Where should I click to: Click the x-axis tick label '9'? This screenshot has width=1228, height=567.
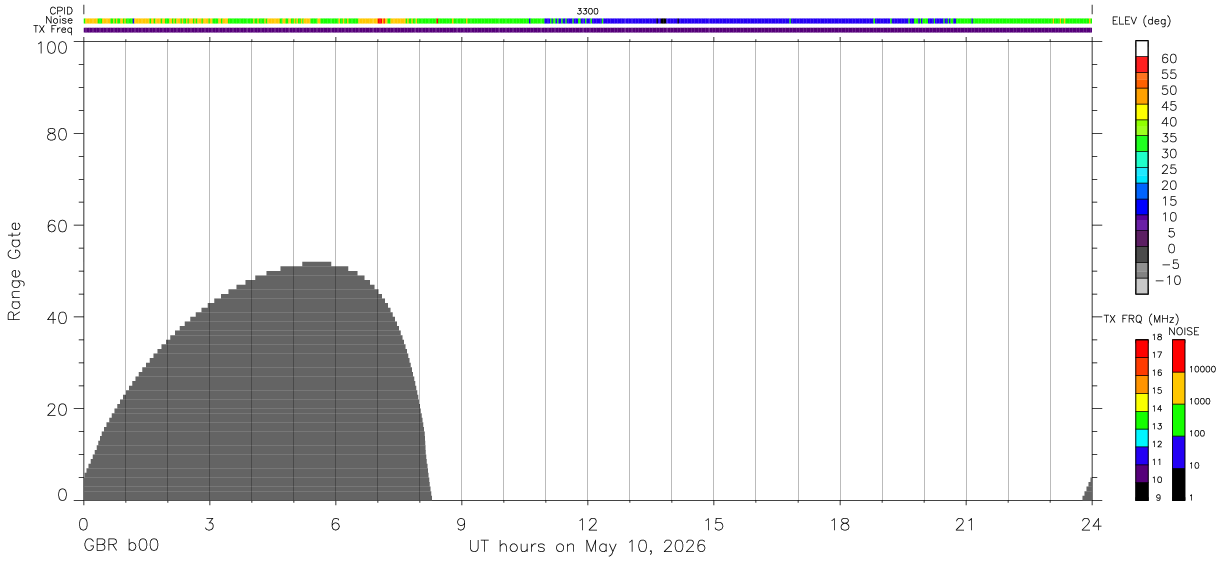461,525
